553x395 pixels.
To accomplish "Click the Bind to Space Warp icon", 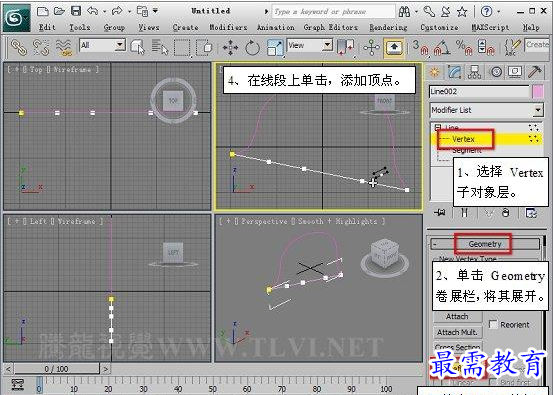I will (63, 47).
